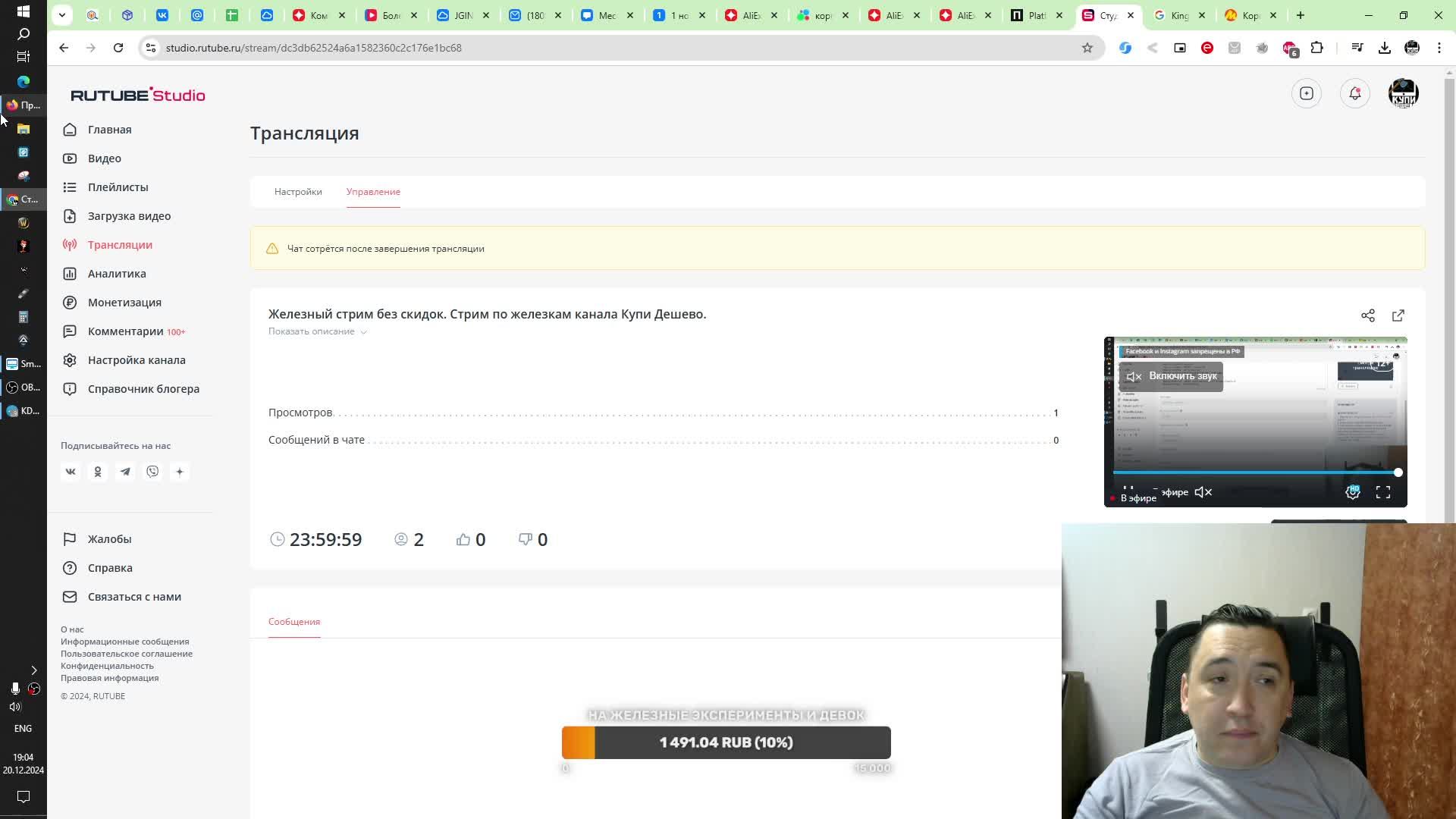Switch to the Настройки tab
The image size is (1456, 819).
pos(298,192)
